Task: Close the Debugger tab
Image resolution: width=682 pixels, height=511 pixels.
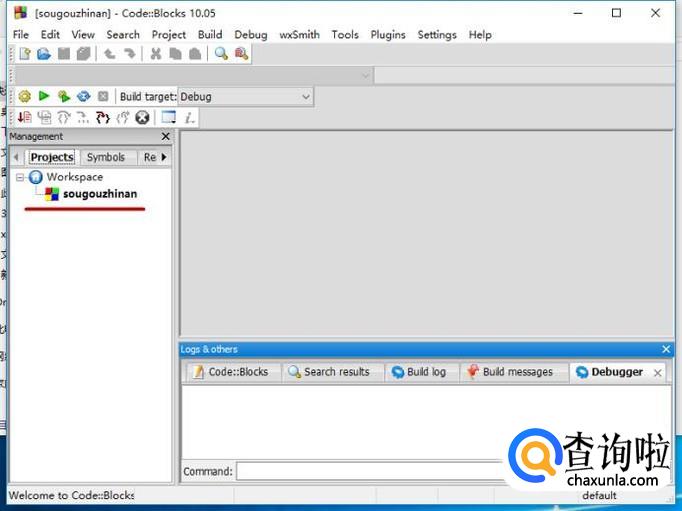Action: [x=658, y=373]
